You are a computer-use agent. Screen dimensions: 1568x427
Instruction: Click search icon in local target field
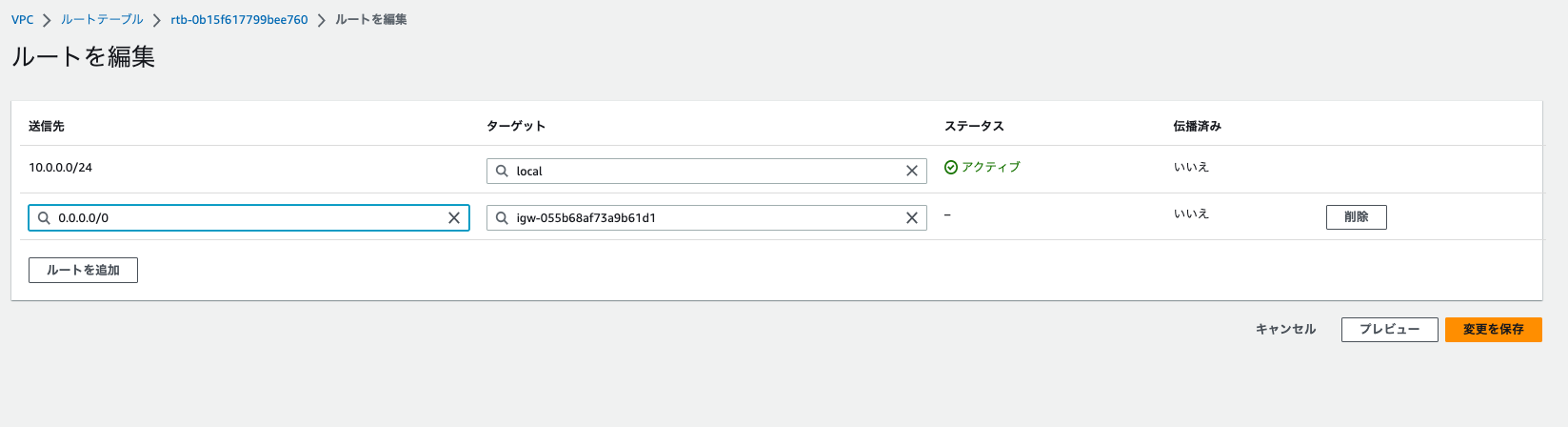[x=502, y=172]
